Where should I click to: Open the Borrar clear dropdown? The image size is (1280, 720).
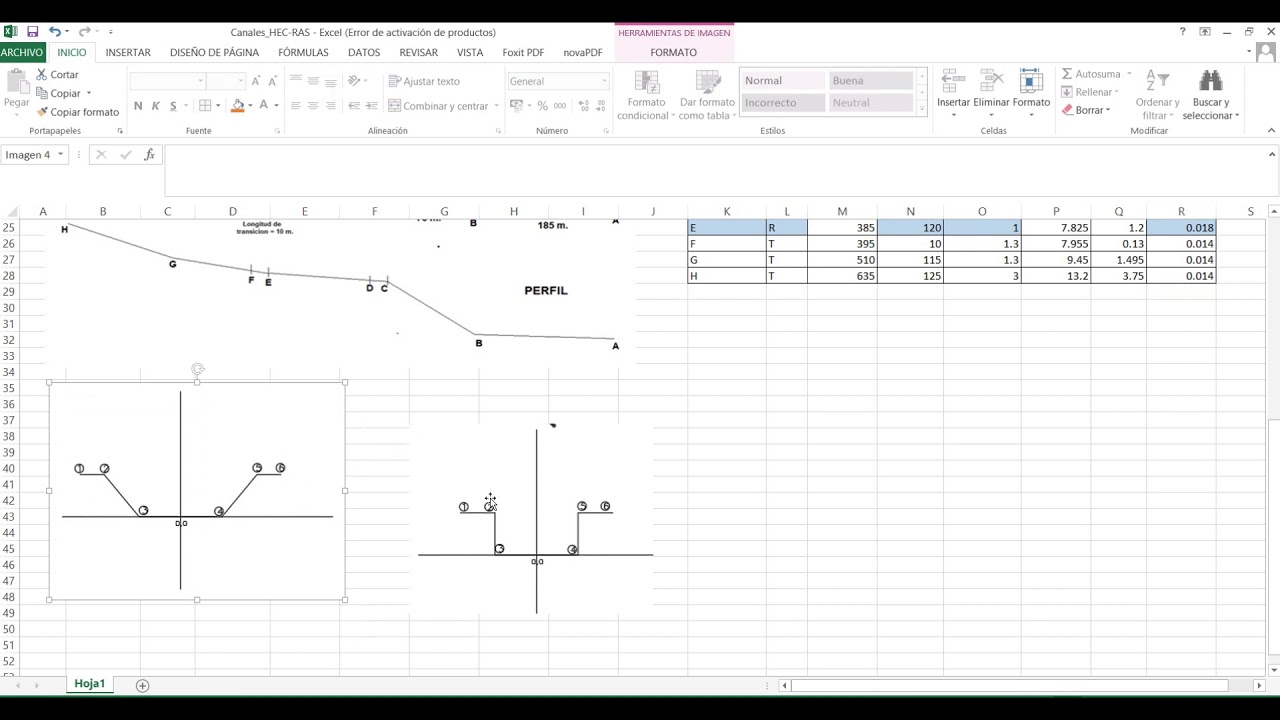(1108, 110)
